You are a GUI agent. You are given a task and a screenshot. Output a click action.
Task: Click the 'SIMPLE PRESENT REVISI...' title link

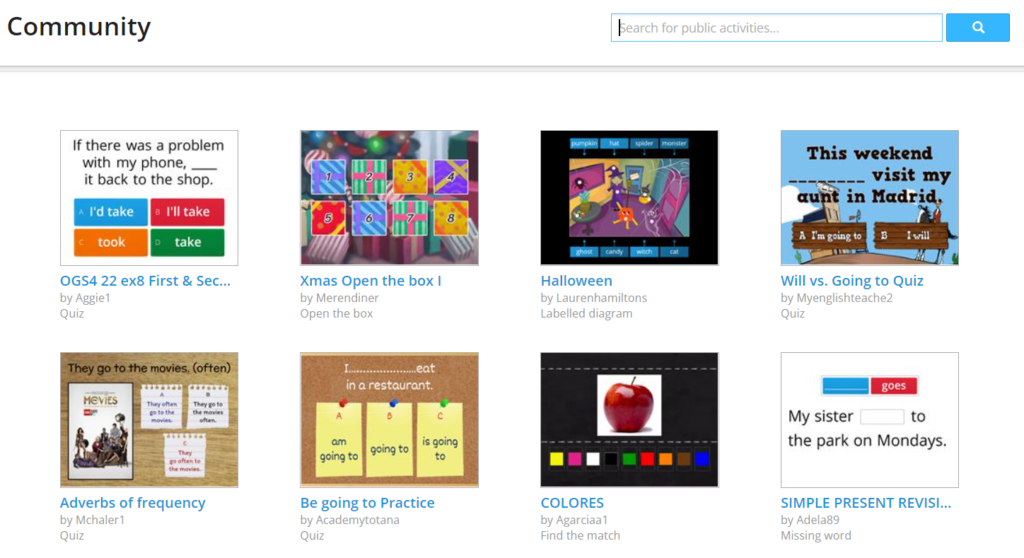tap(865, 503)
